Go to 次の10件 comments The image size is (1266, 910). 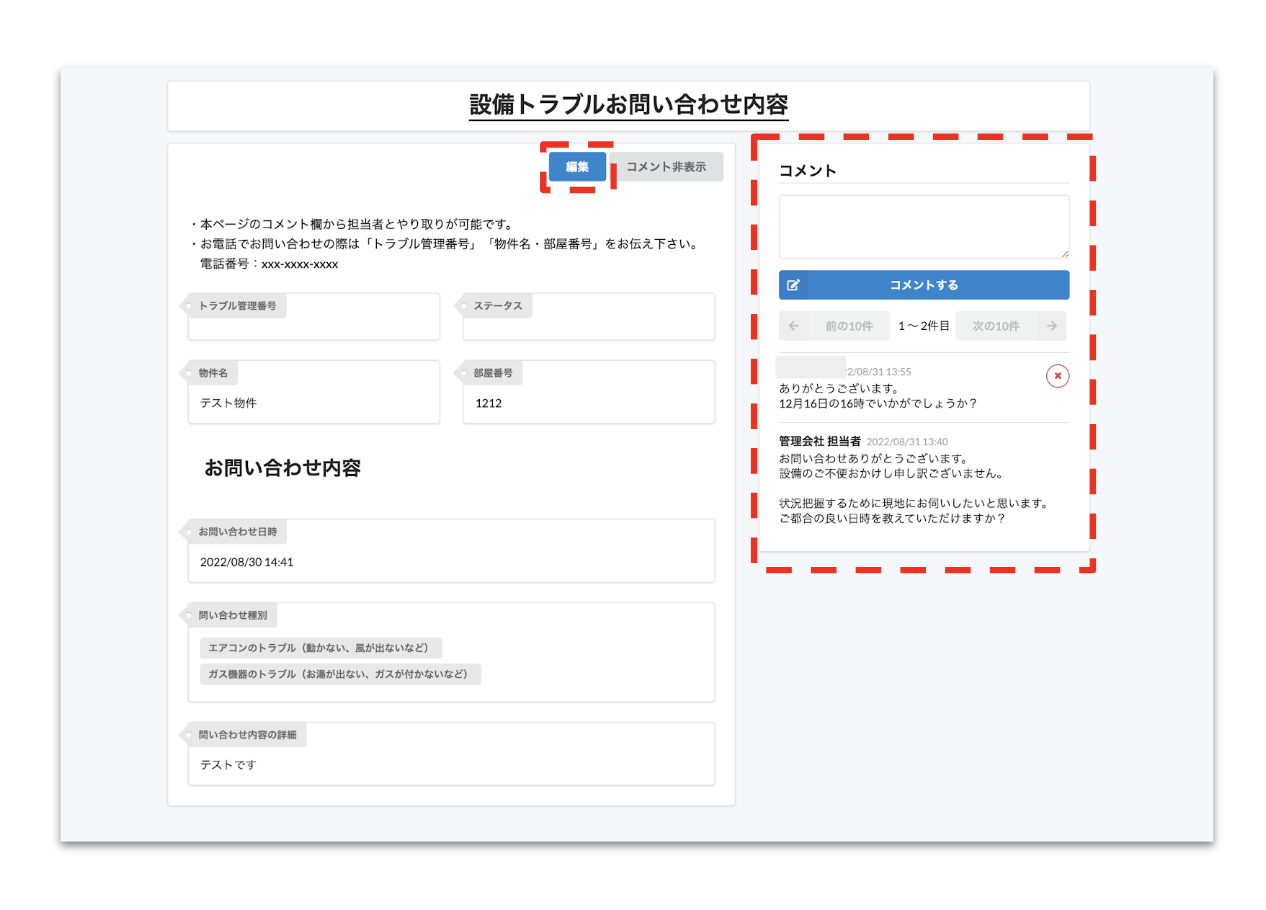tap(995, 326)
